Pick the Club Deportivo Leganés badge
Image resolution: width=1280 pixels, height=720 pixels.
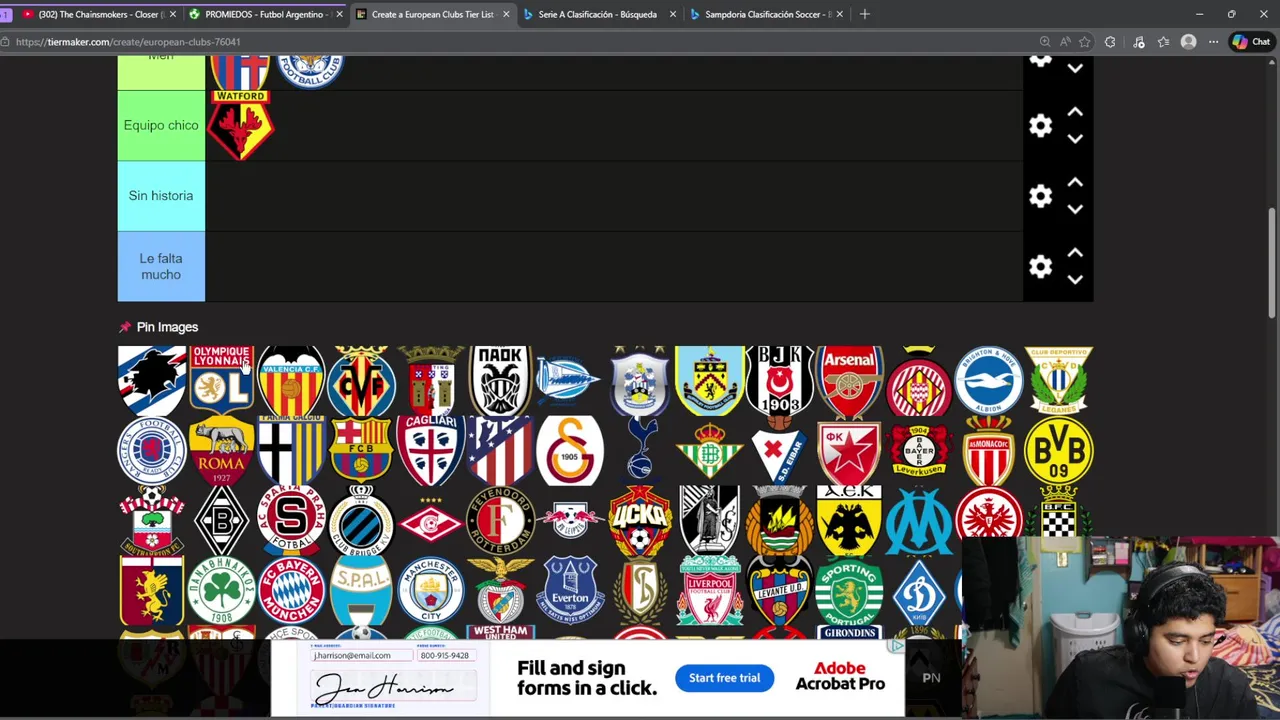click(1058, 381)
